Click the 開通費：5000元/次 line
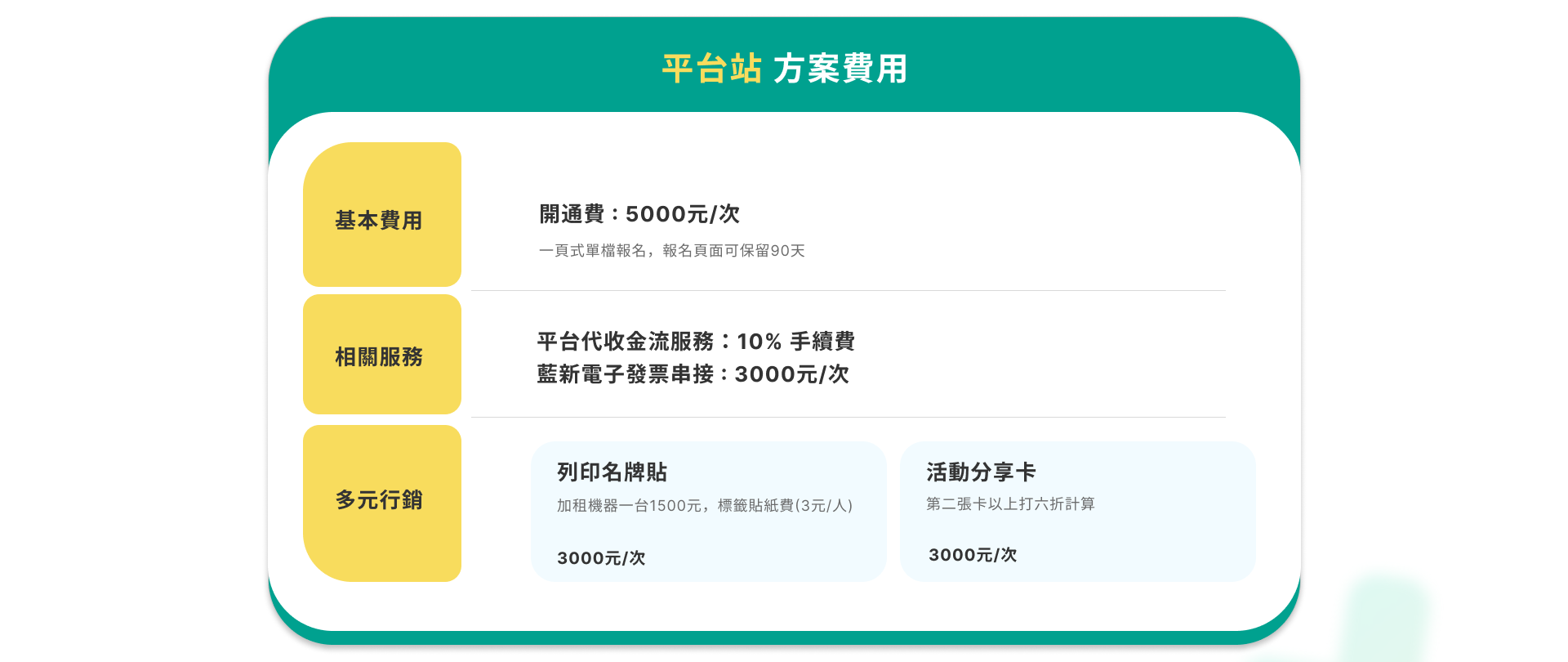Image resolution: width=1568 pixels, height=662 pixels. click(x=639, y=214)
